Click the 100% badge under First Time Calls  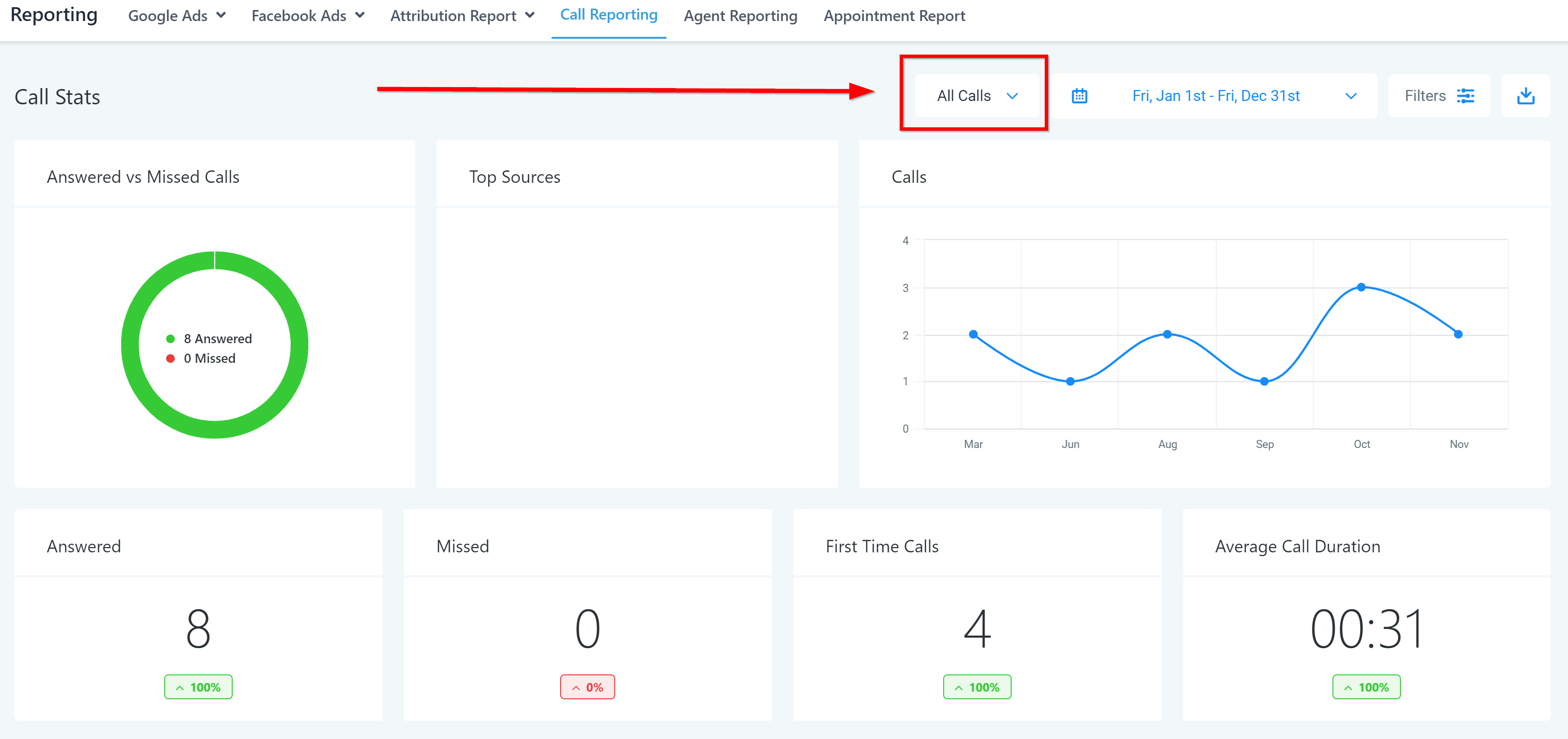(x=977, y=687)
